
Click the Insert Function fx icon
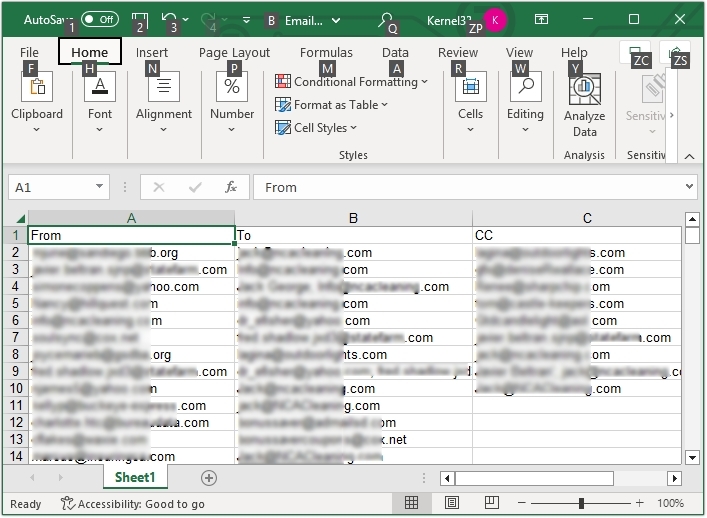click(231, 187)
